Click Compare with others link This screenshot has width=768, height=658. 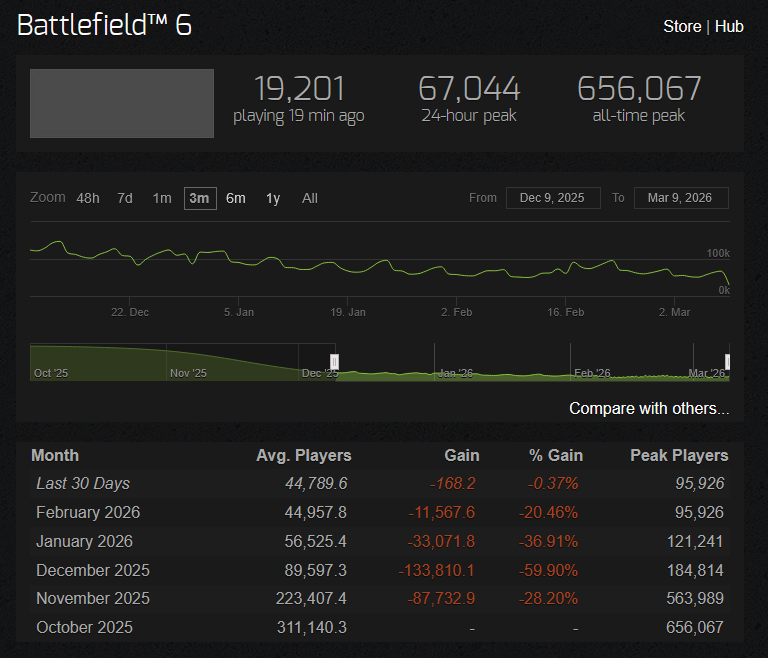coord(649,409)
